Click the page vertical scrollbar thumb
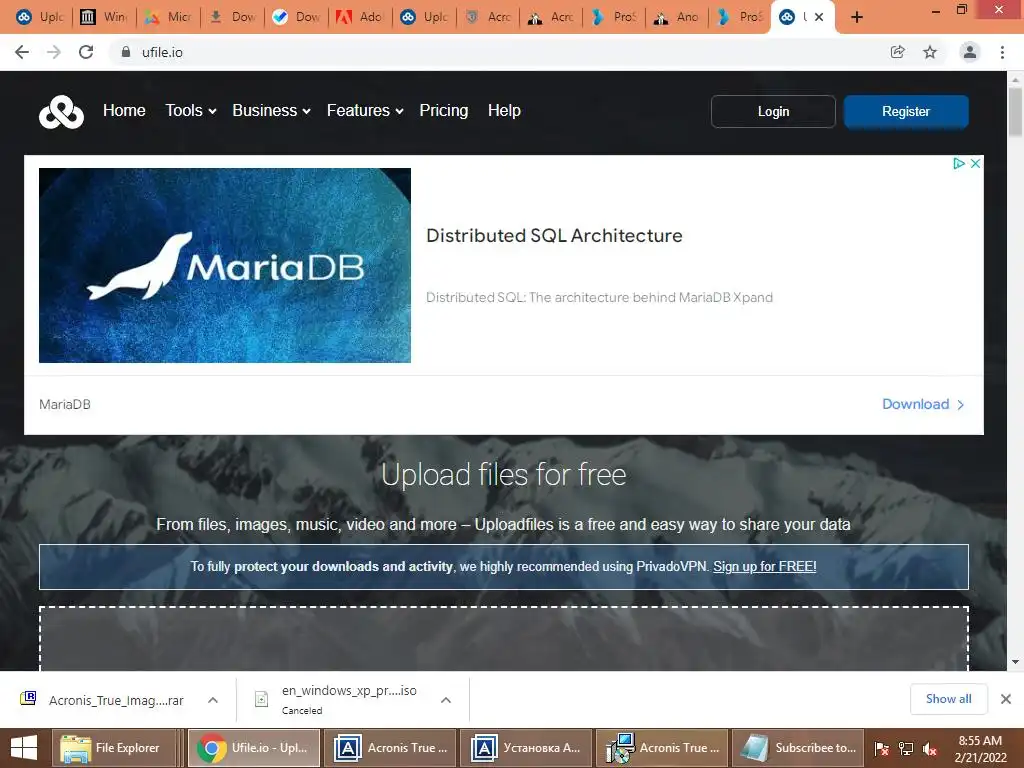This screenshot has height=768, width=1024. [x=1015, y=112]
